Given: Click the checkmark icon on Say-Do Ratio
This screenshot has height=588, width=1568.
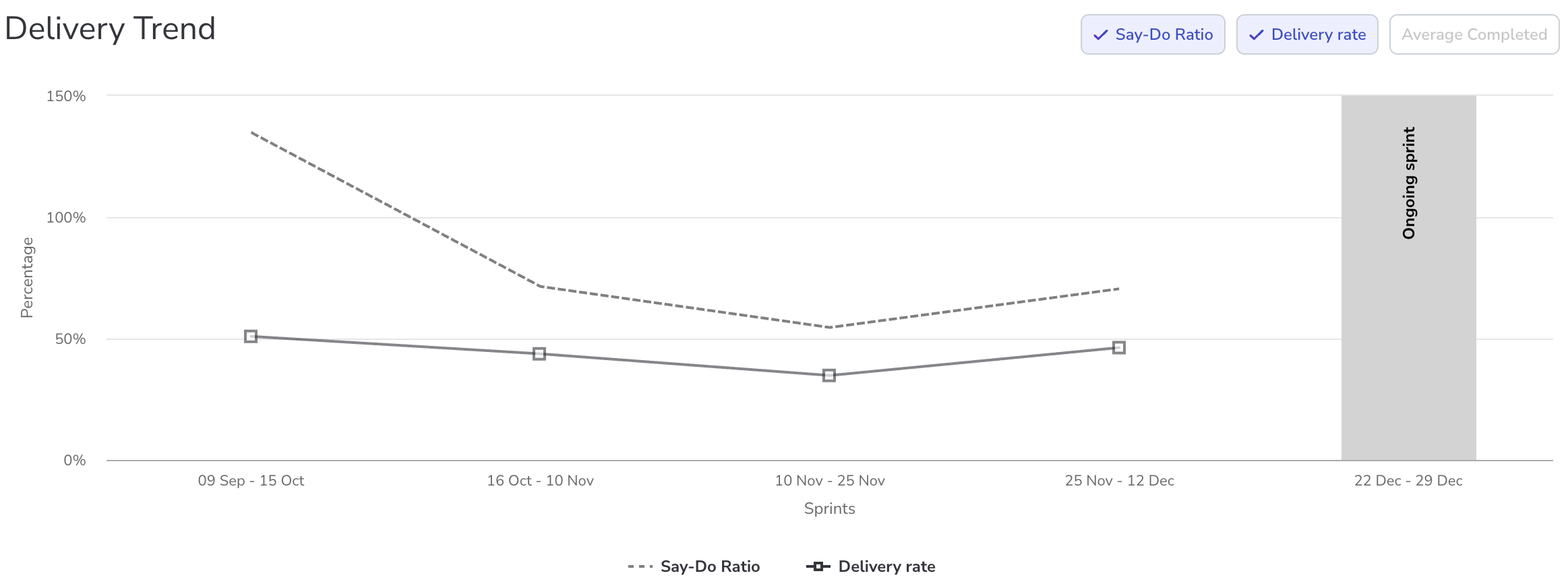Looking at the screenshot, I should [1100, 35].
